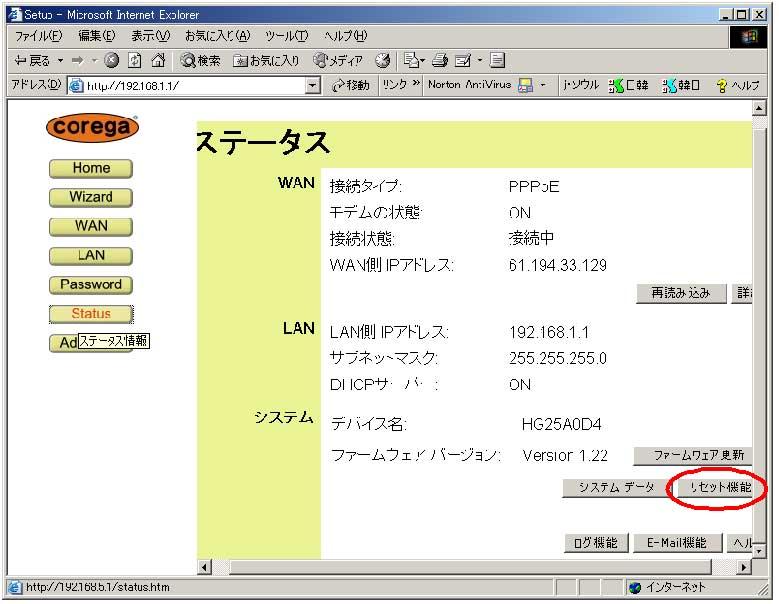Open the ツール(T) menu
Screen dimensions: 779x604
[286, 36]
